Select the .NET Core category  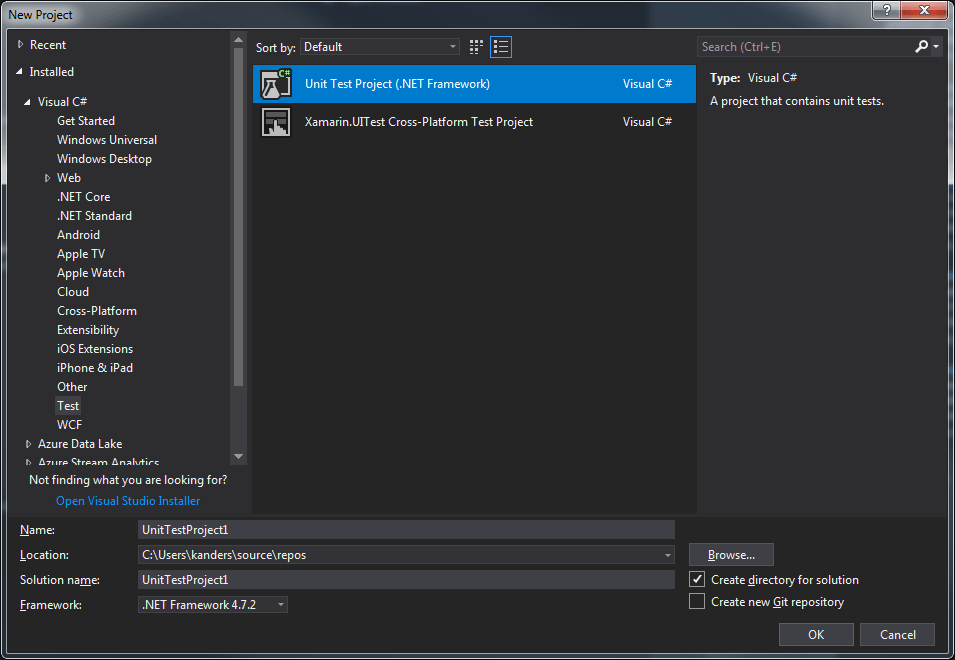(x=83, y=197)
